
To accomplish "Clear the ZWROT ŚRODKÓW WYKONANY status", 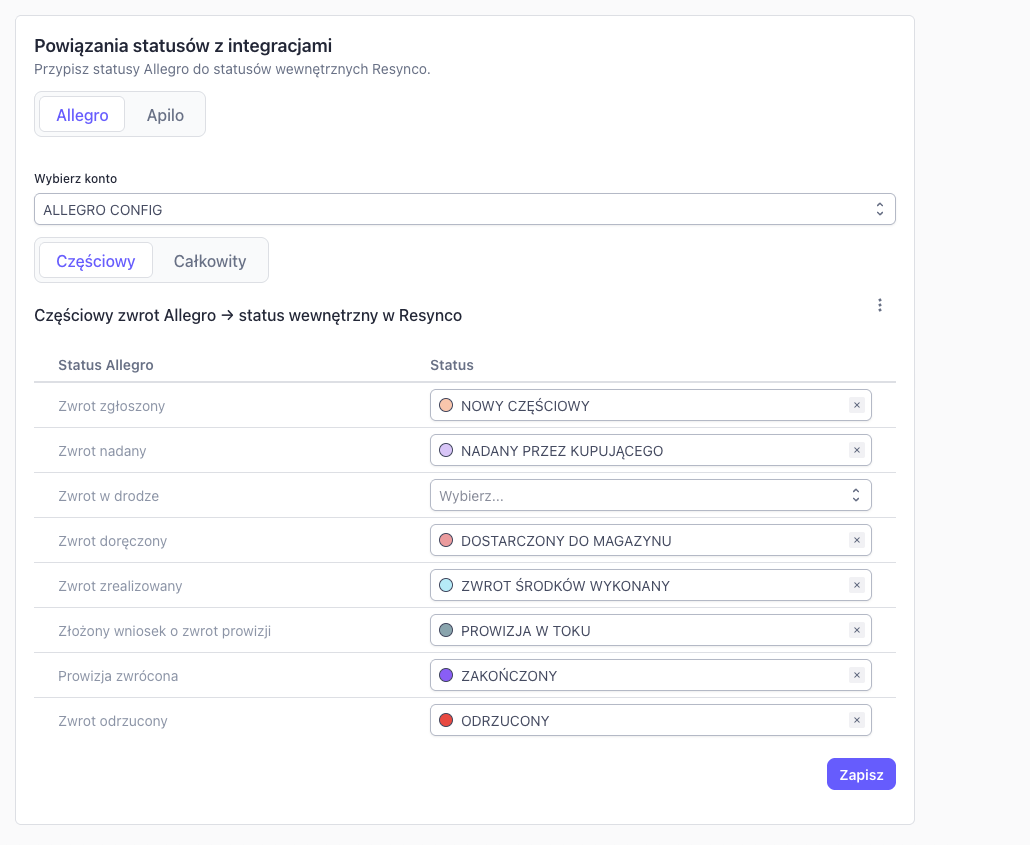I will [x=857, y=585].
